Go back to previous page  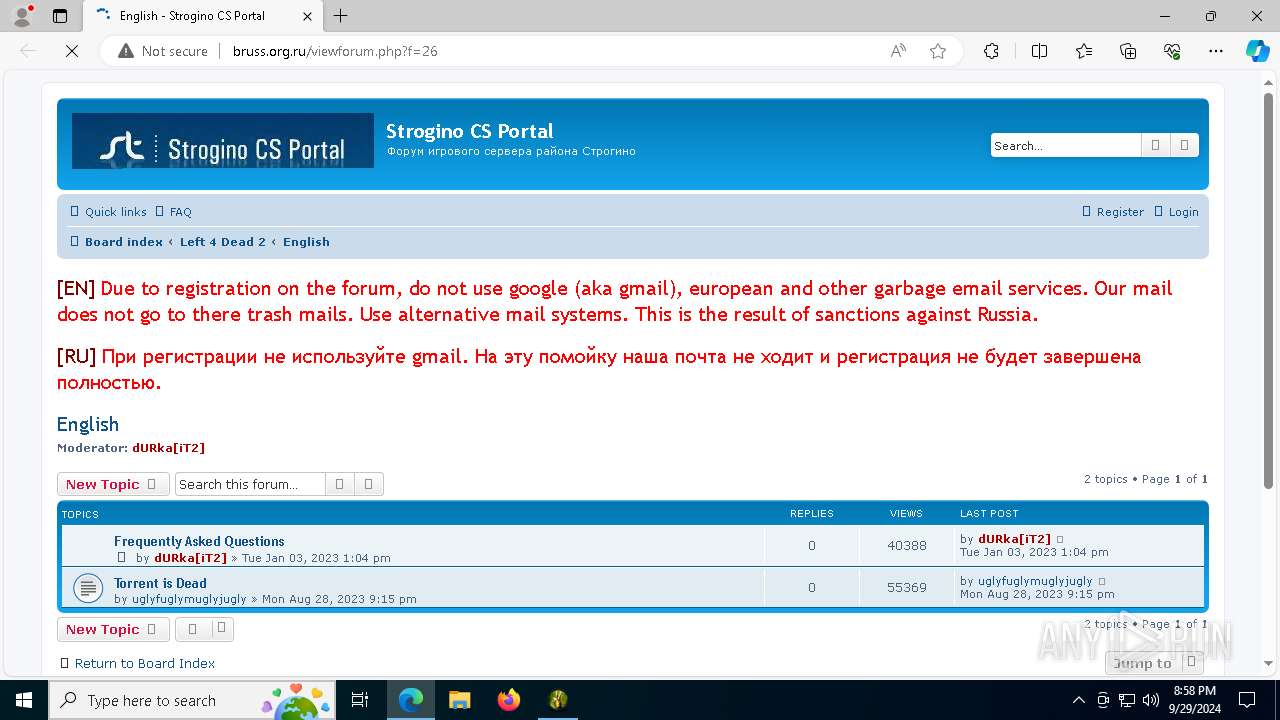(28, 51)
